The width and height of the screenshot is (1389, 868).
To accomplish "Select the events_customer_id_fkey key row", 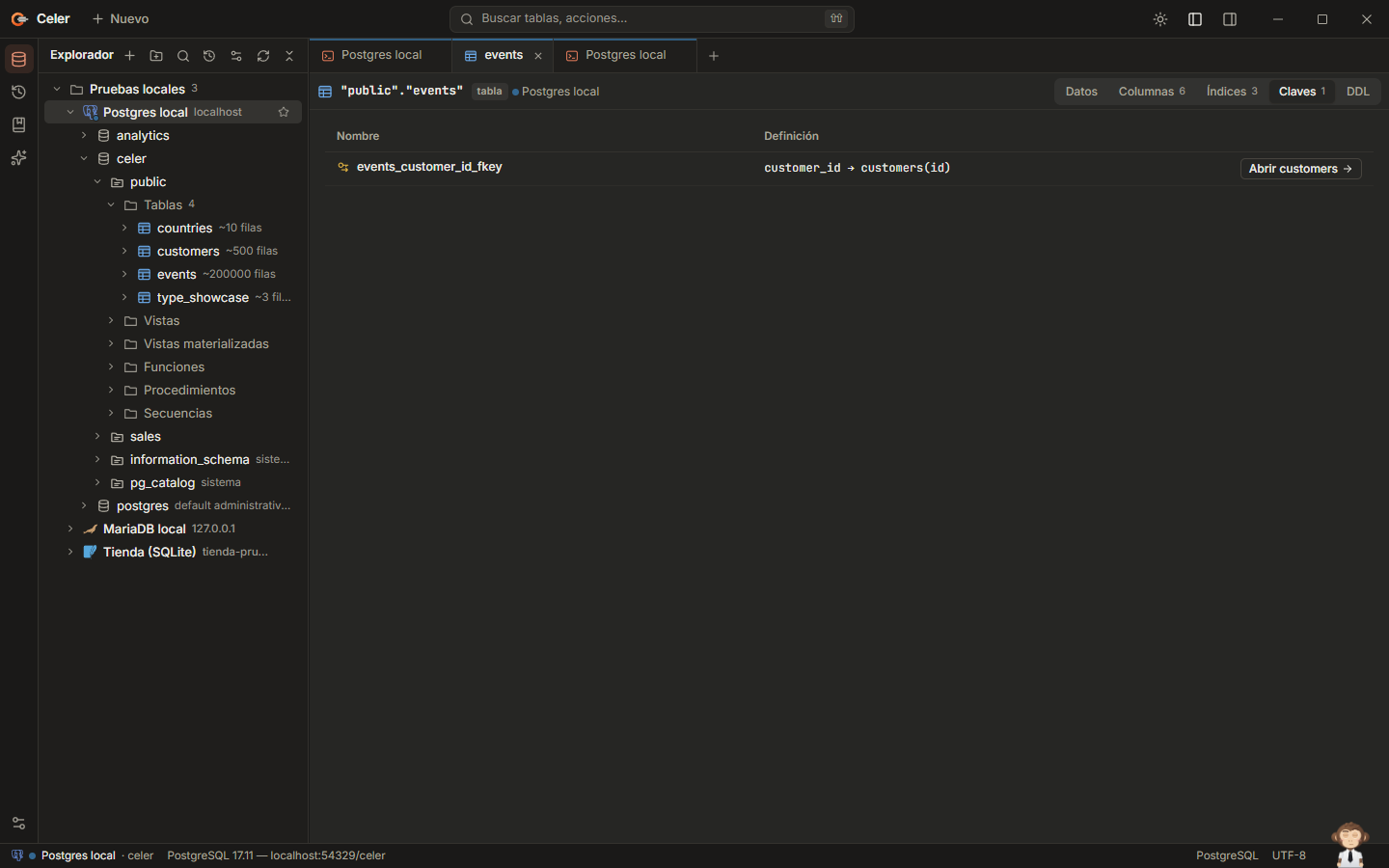I will [x=849, y=168].
